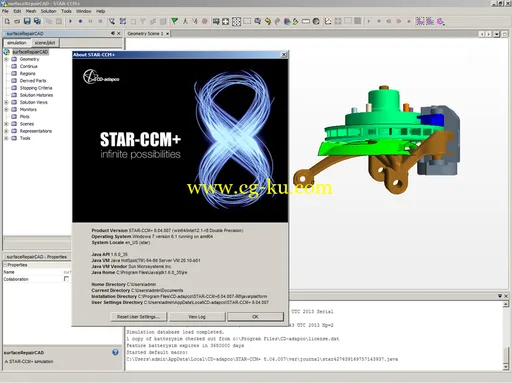Open the scene tab list dropdown arrow

click(497, 34)
